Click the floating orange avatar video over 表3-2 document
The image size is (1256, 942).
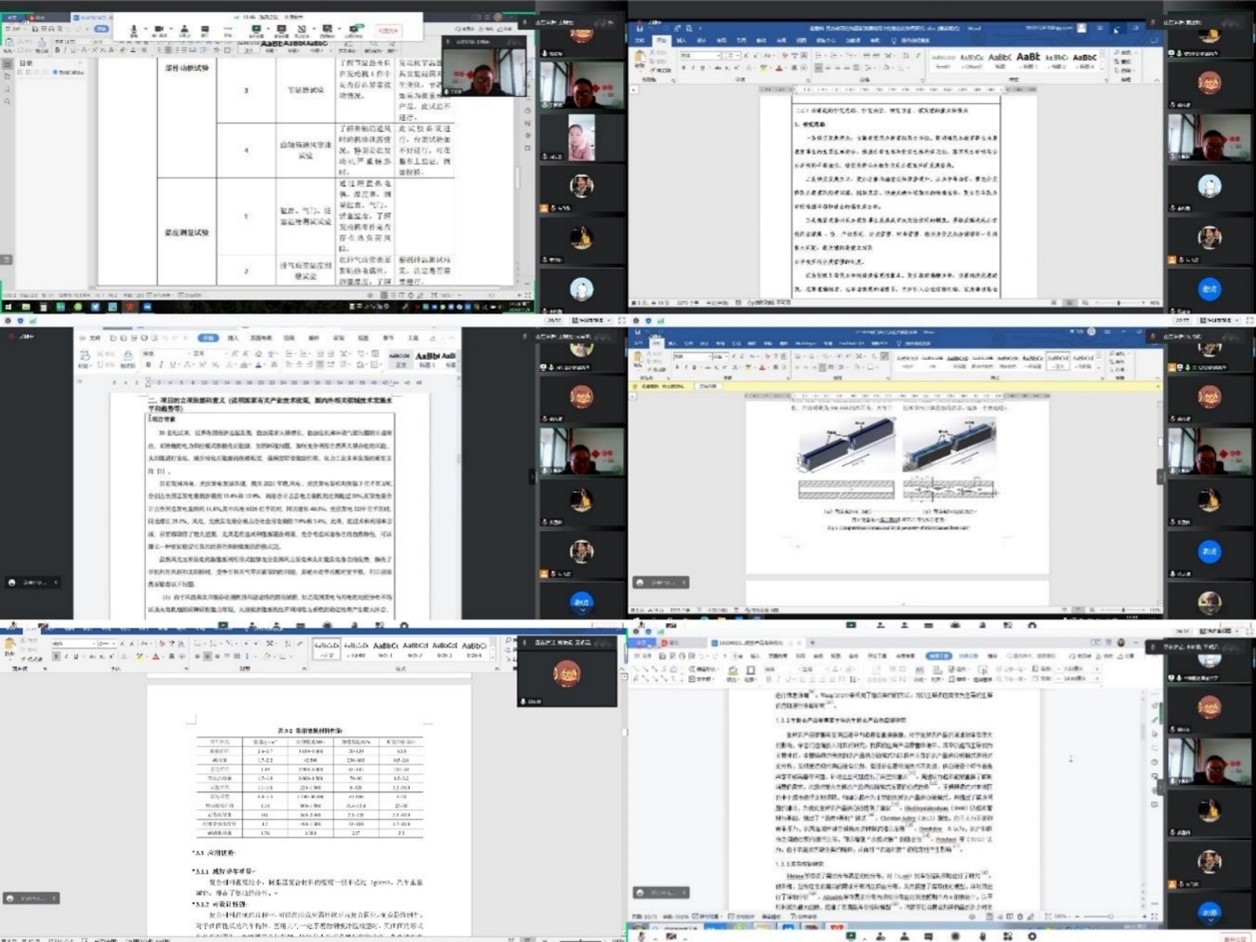[x=566, y=673]
